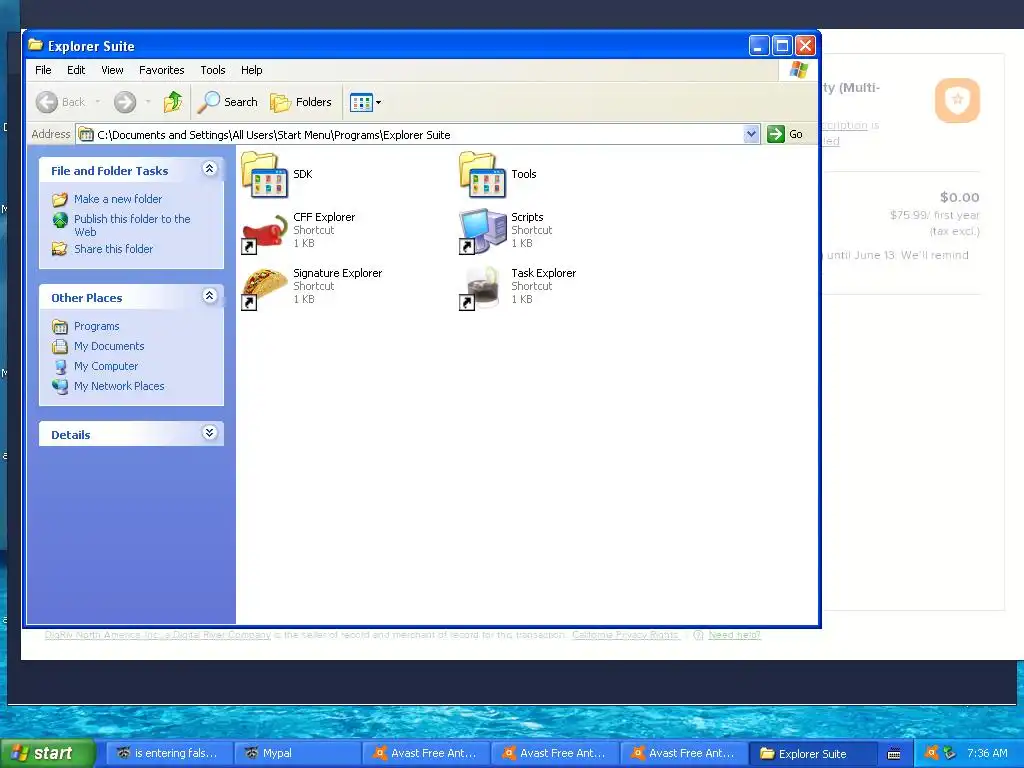Go up one folder level
Viewport: 1024px width, 768px height.
click(173, 102)
